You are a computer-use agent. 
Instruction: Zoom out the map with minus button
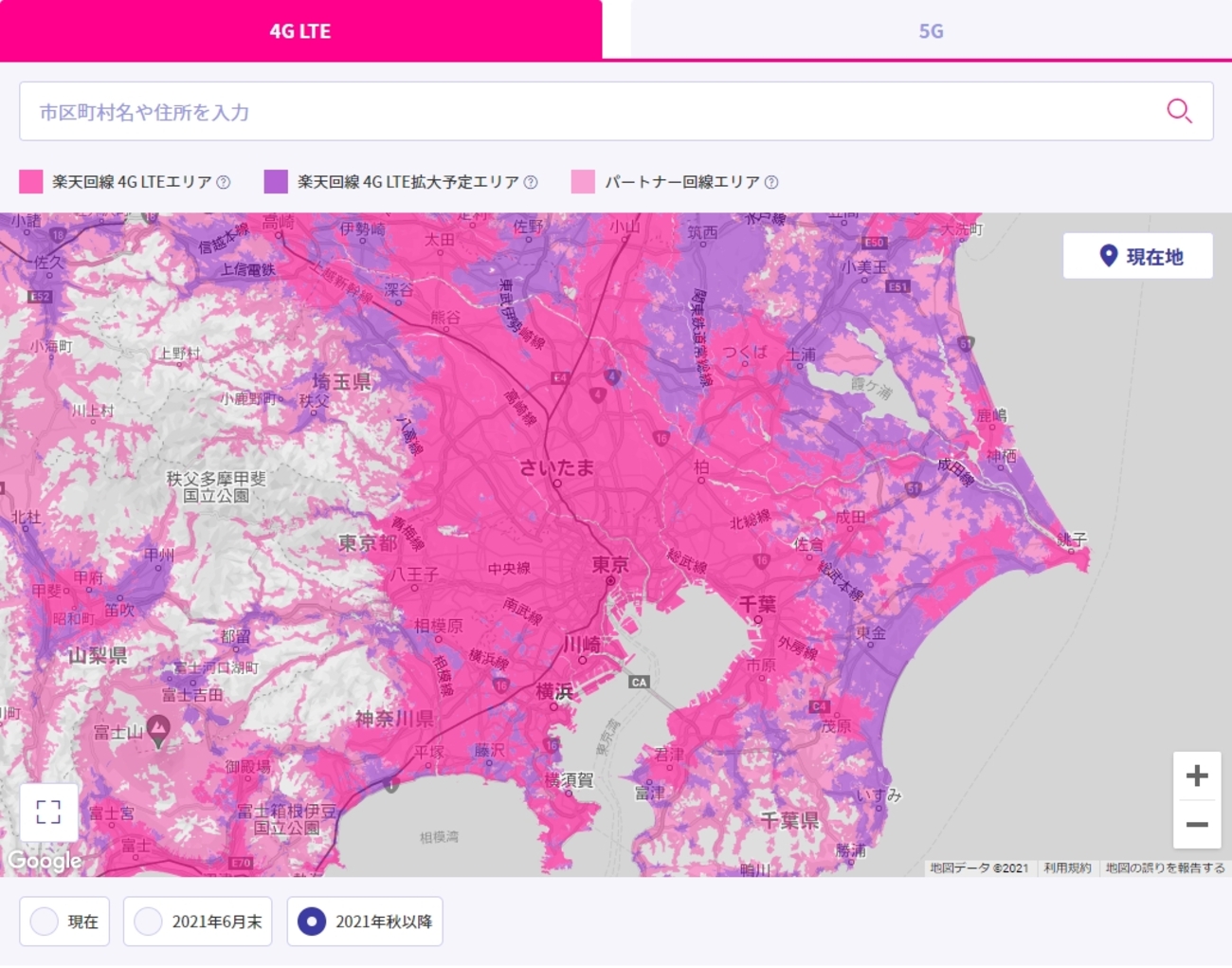pos(1197,824)
